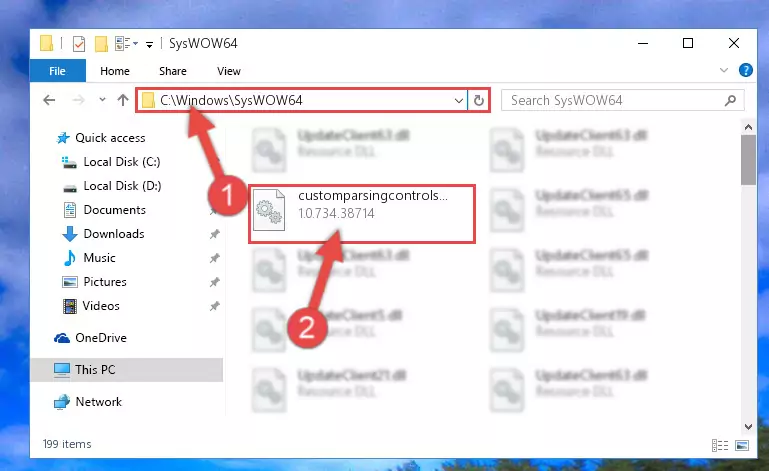Go back with the left arrow
The image size is (769, 471).
pyautogui.click(x=49, y=101)
